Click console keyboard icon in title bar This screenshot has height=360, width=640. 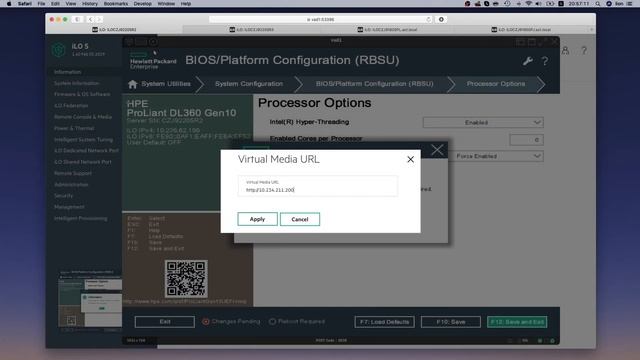pyautogui.click(x=141, y=42)
